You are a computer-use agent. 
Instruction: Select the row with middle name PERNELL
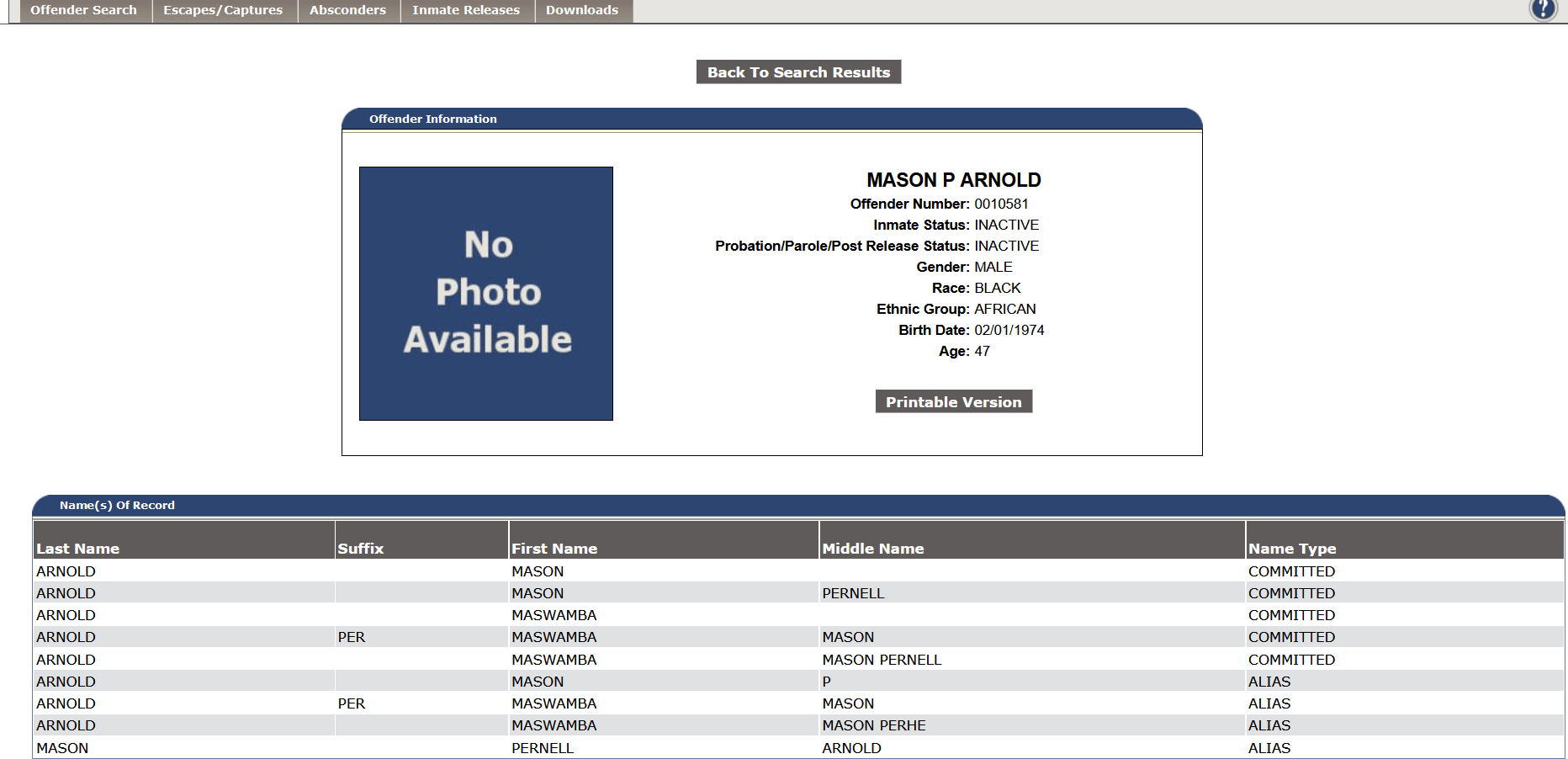pyautogui.click(x=853, y=593)
